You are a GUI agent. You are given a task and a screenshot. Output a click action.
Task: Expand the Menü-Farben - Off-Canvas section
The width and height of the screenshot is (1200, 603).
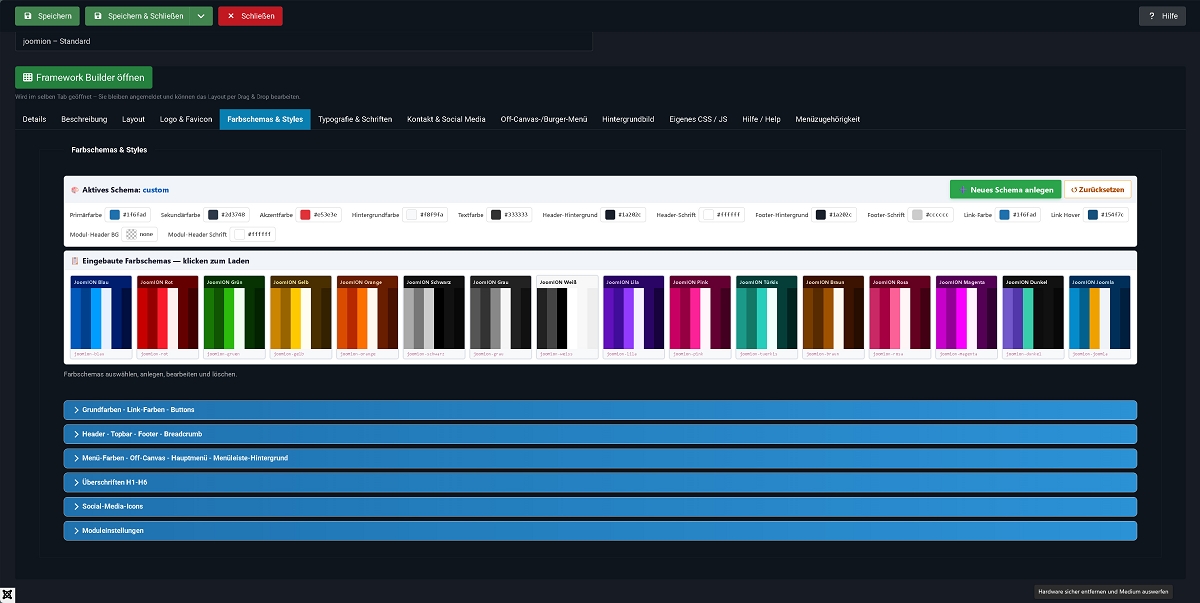pos(600,458)
